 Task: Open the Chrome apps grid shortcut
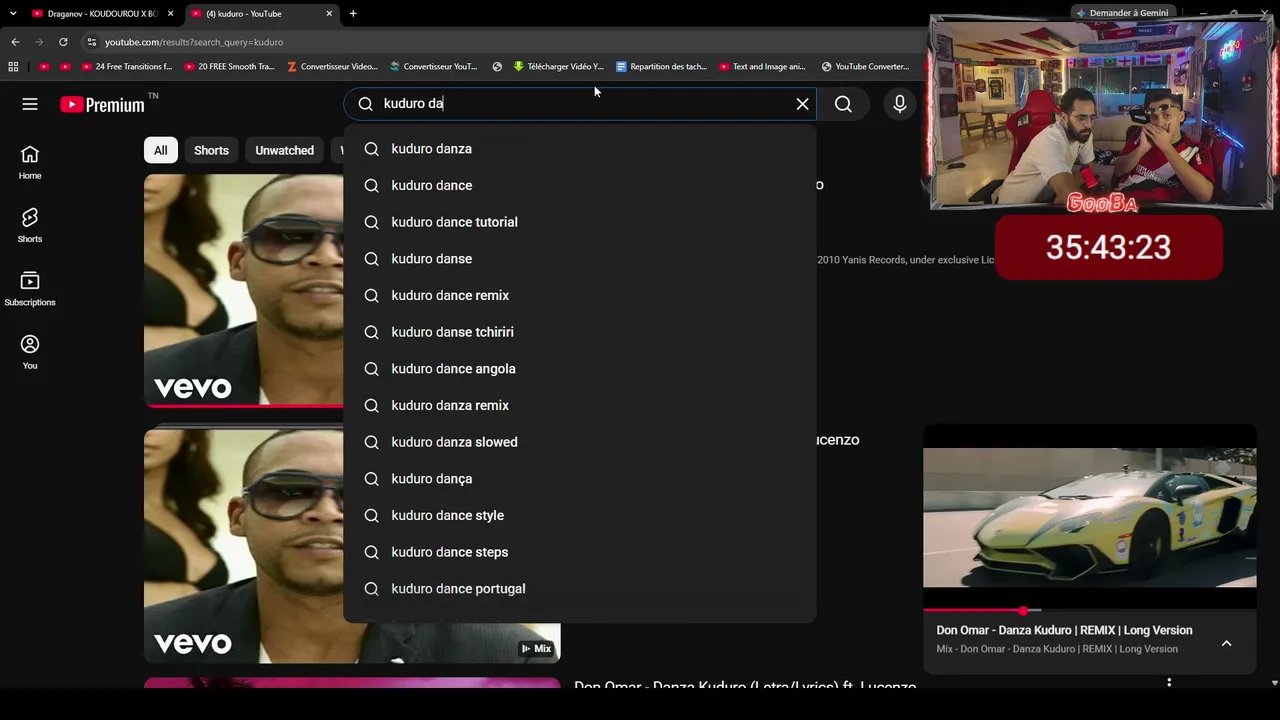(13, 67)
